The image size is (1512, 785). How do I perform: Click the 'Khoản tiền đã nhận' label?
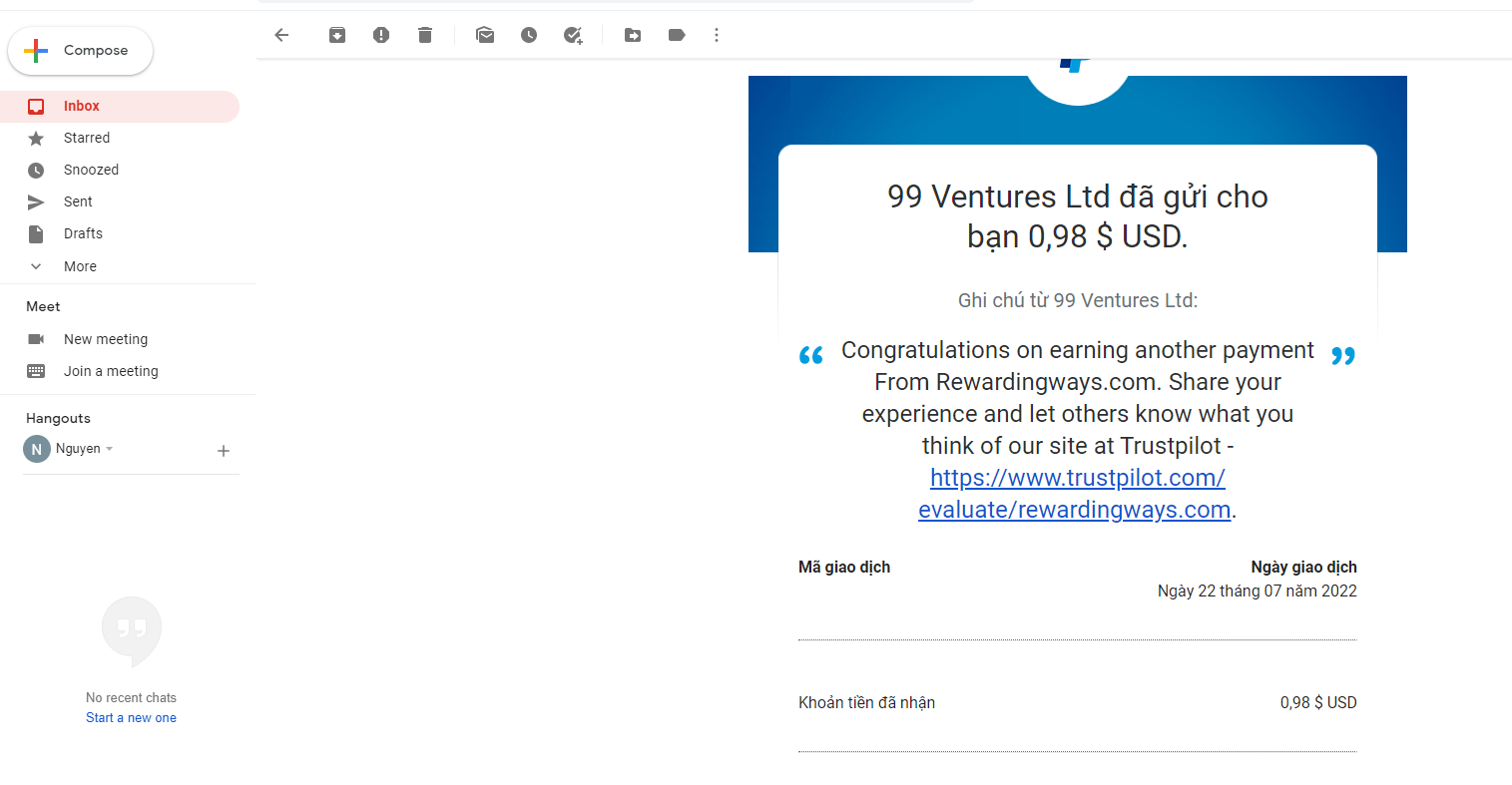coord(866,702)
